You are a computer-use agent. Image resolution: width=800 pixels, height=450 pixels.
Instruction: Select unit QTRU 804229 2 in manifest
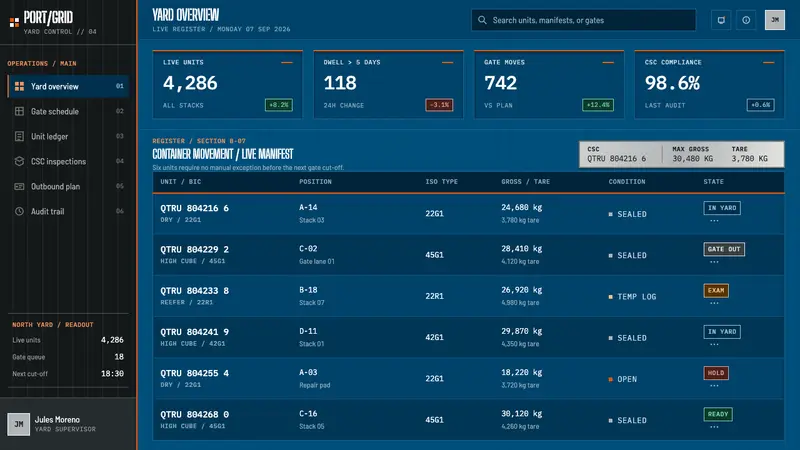194,249
